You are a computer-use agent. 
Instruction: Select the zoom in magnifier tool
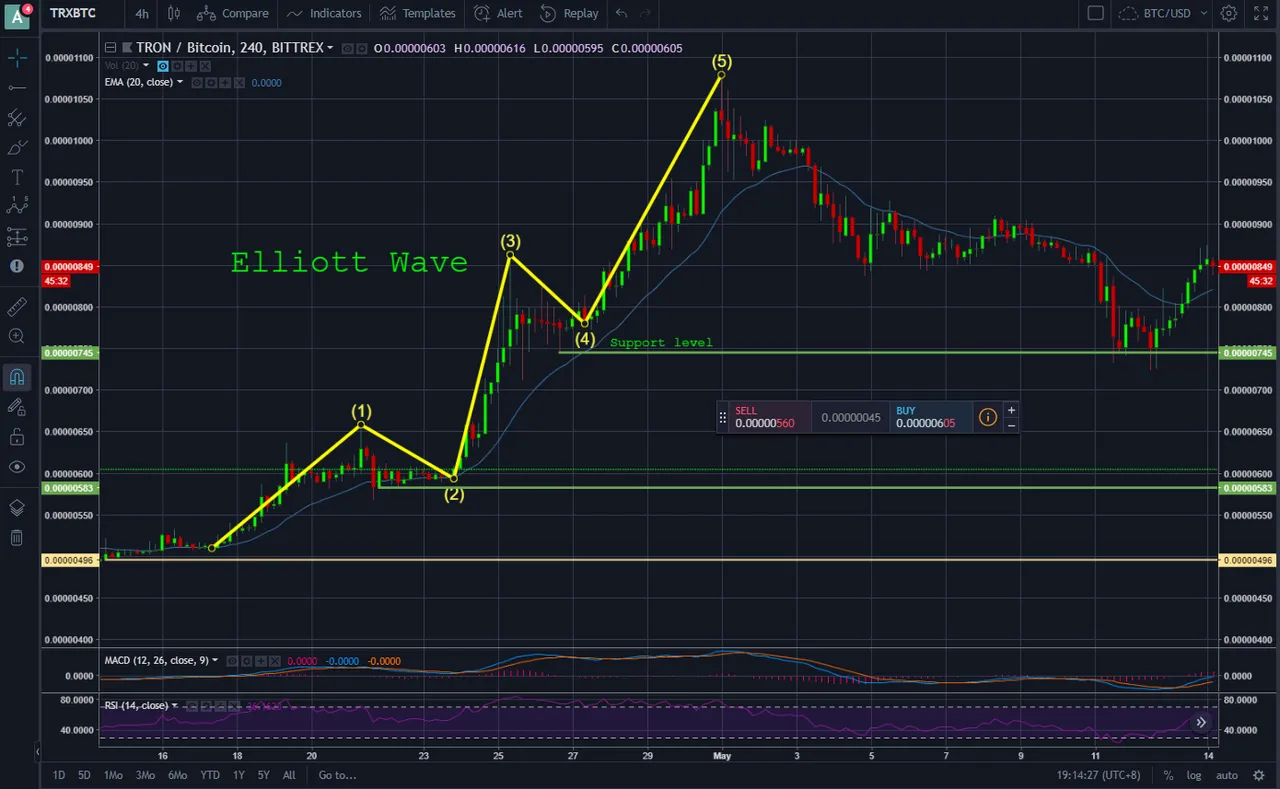click(17, 336)
